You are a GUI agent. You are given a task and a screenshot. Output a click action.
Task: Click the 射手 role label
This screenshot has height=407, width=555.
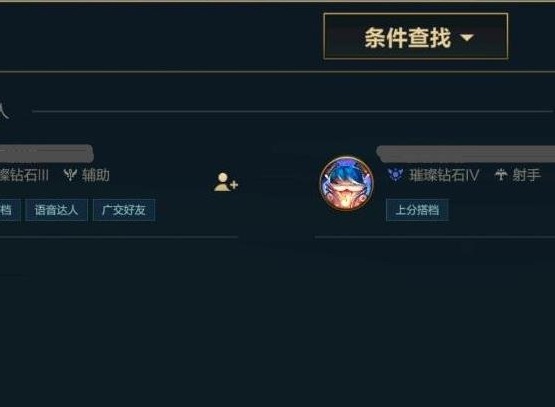pyautogui.click(x=526, y=175)
